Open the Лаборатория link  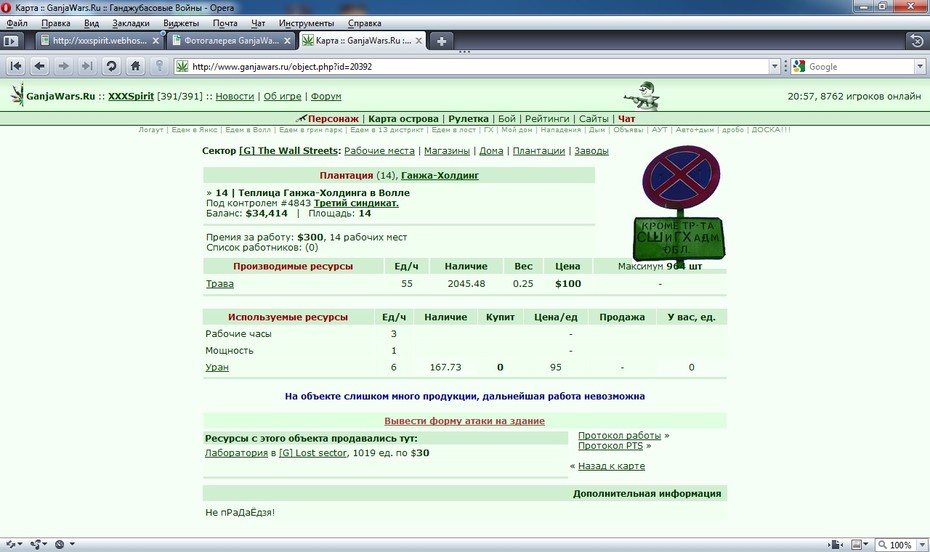236,453
